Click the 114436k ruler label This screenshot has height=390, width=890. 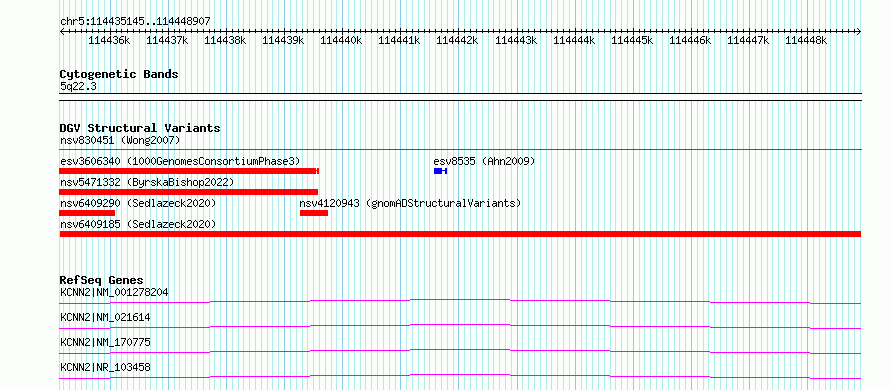click(109, 40)
